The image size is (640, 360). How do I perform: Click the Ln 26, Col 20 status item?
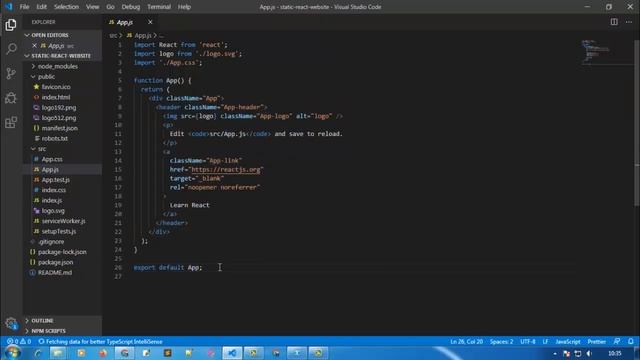(x=467, y=341)
